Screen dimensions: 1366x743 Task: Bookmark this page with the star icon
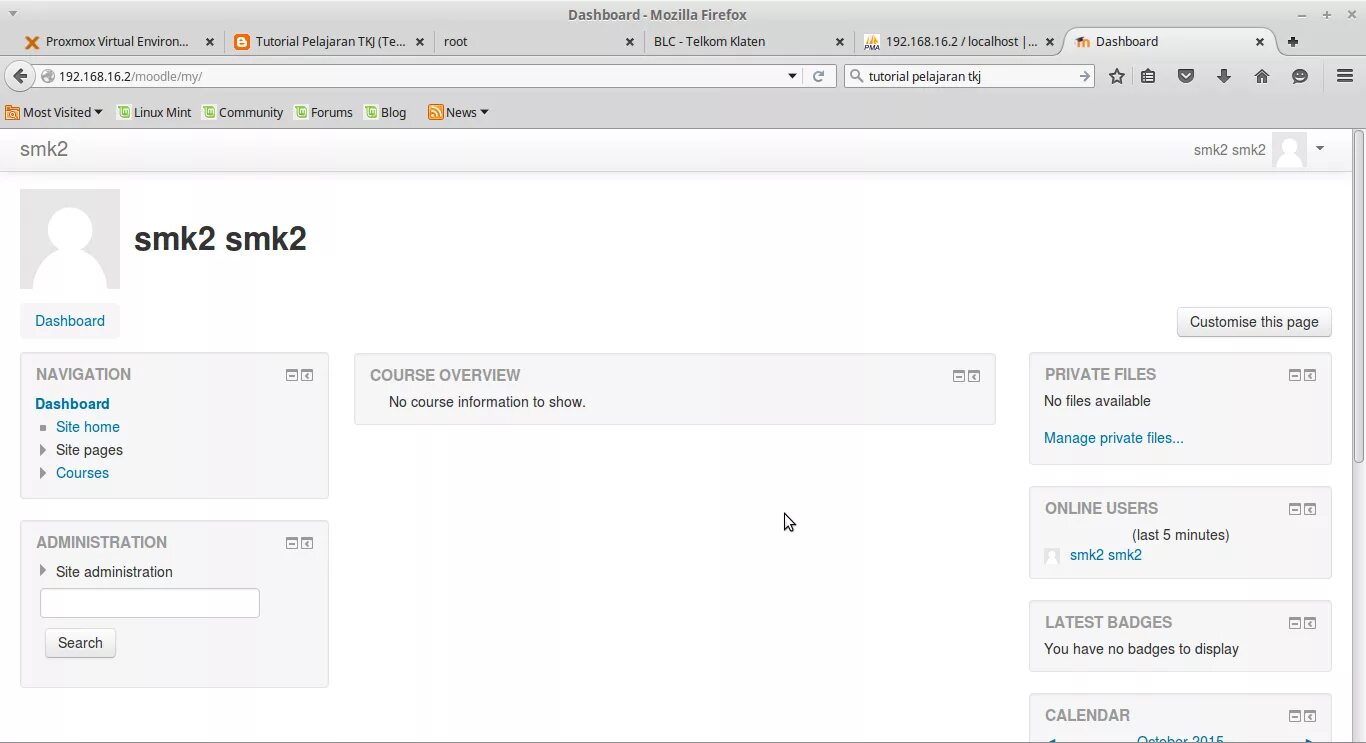[1117, 76]
